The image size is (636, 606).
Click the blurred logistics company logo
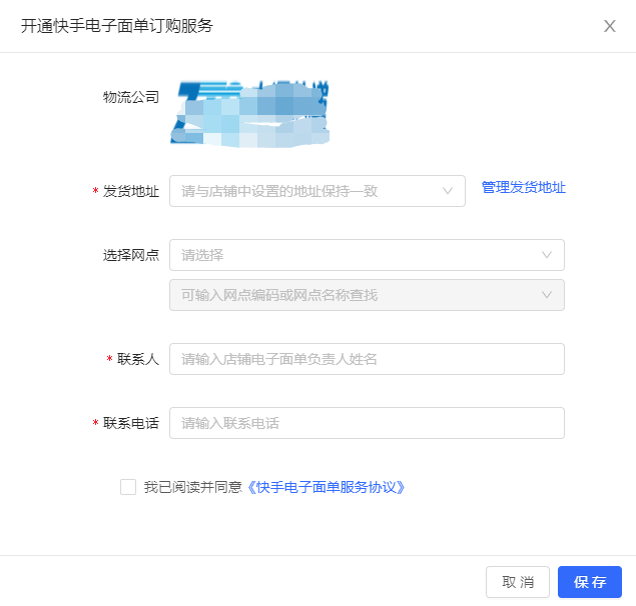252,113
